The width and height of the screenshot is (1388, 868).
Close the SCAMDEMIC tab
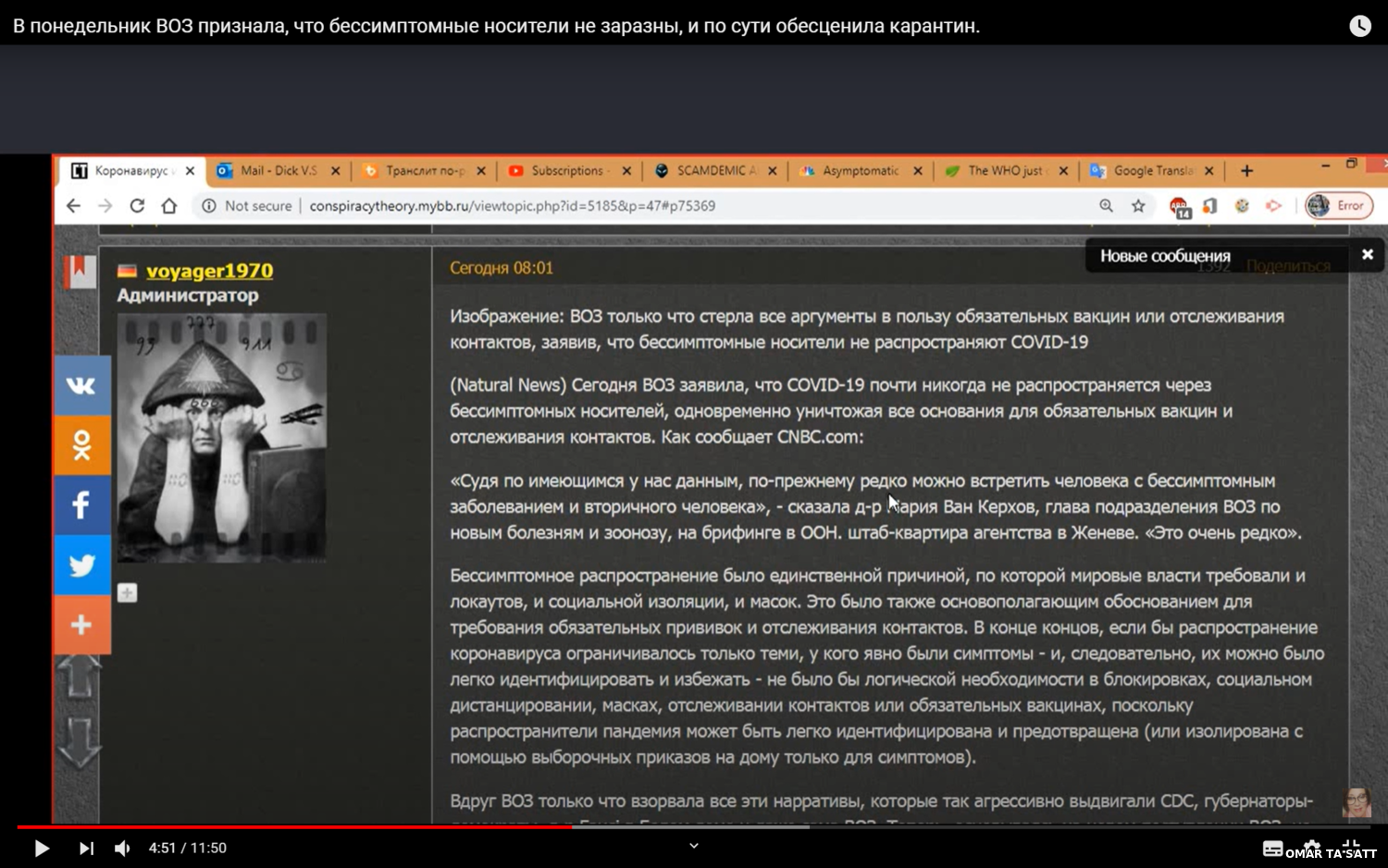coord(772,170)
